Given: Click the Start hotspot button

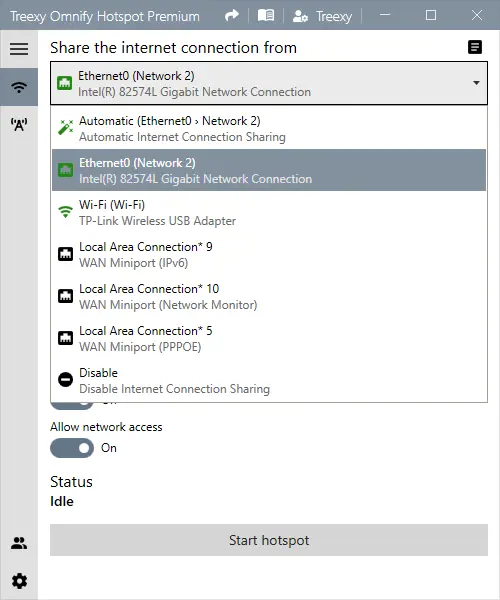Looking at the screenshot, I should coord(269,540).
